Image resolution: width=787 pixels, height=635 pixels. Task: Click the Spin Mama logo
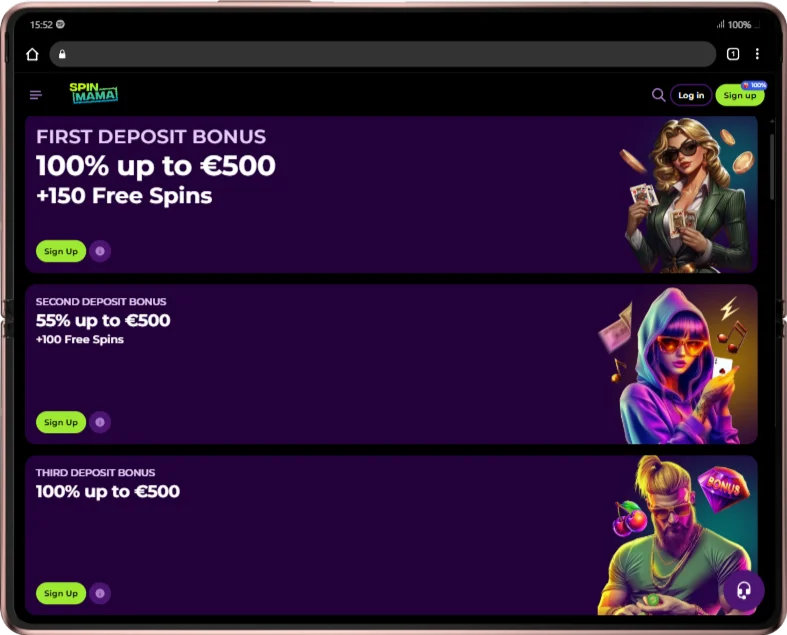pyautogui.click(x=94, y=93)
